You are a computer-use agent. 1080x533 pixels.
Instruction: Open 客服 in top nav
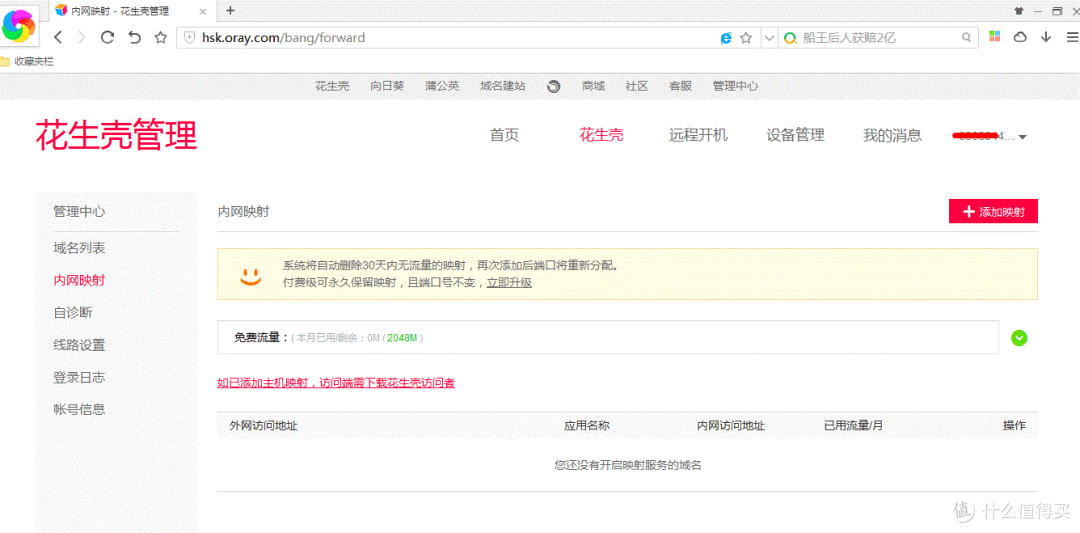tap(680, 86)
